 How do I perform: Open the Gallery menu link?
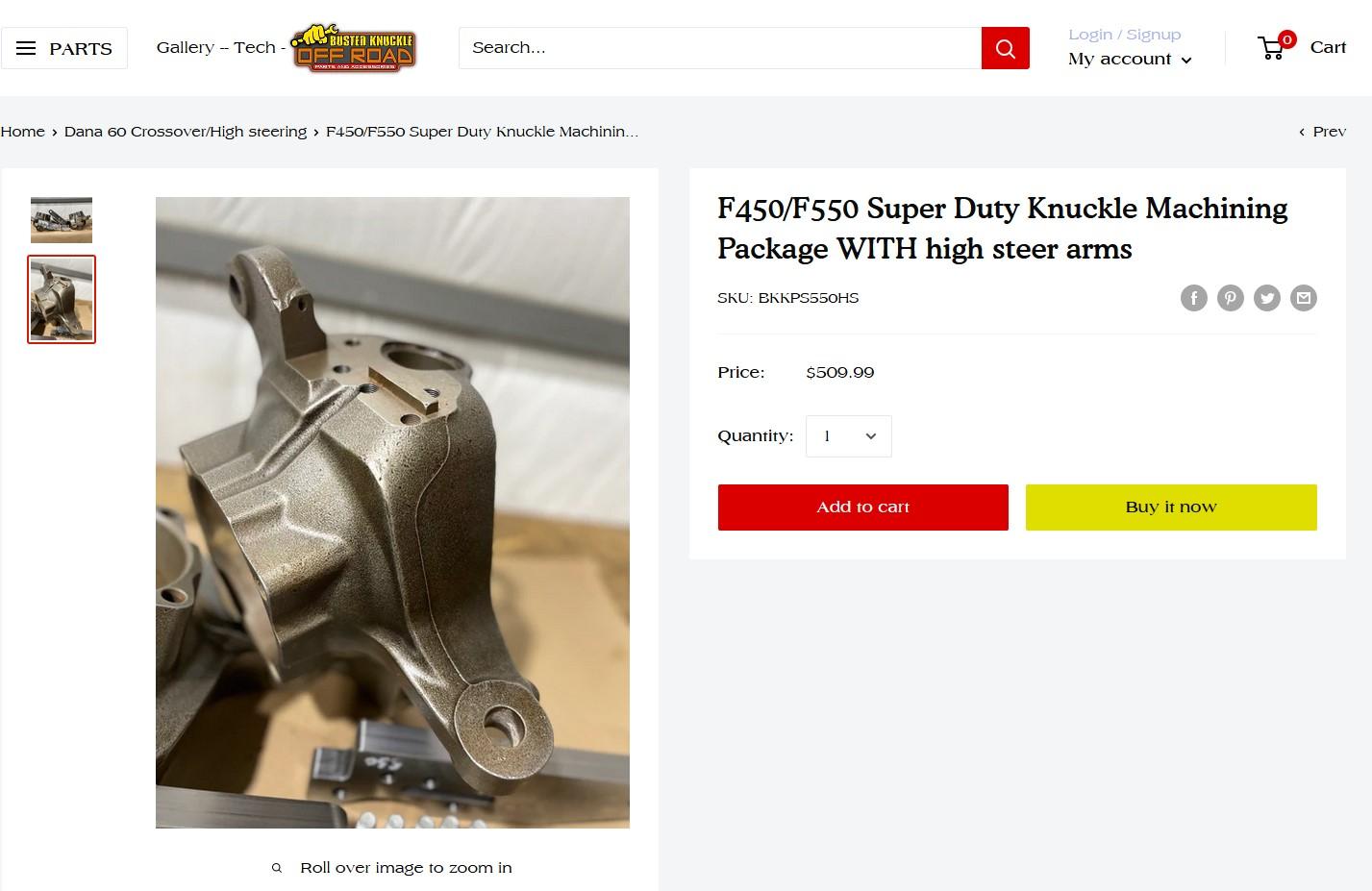pyautogui.click(x=186, y=47)
